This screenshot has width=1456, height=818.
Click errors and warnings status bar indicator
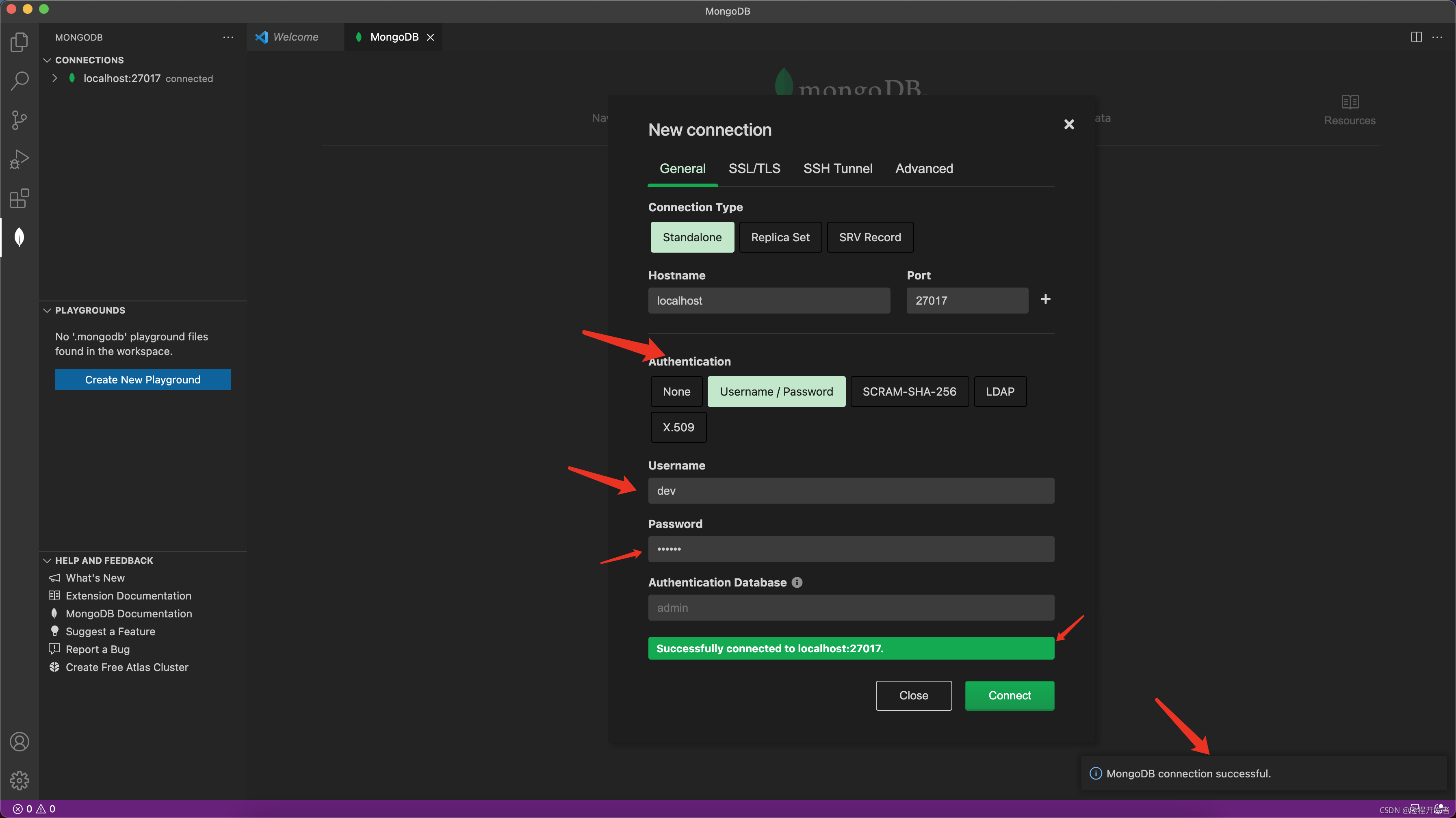[34, 809]
